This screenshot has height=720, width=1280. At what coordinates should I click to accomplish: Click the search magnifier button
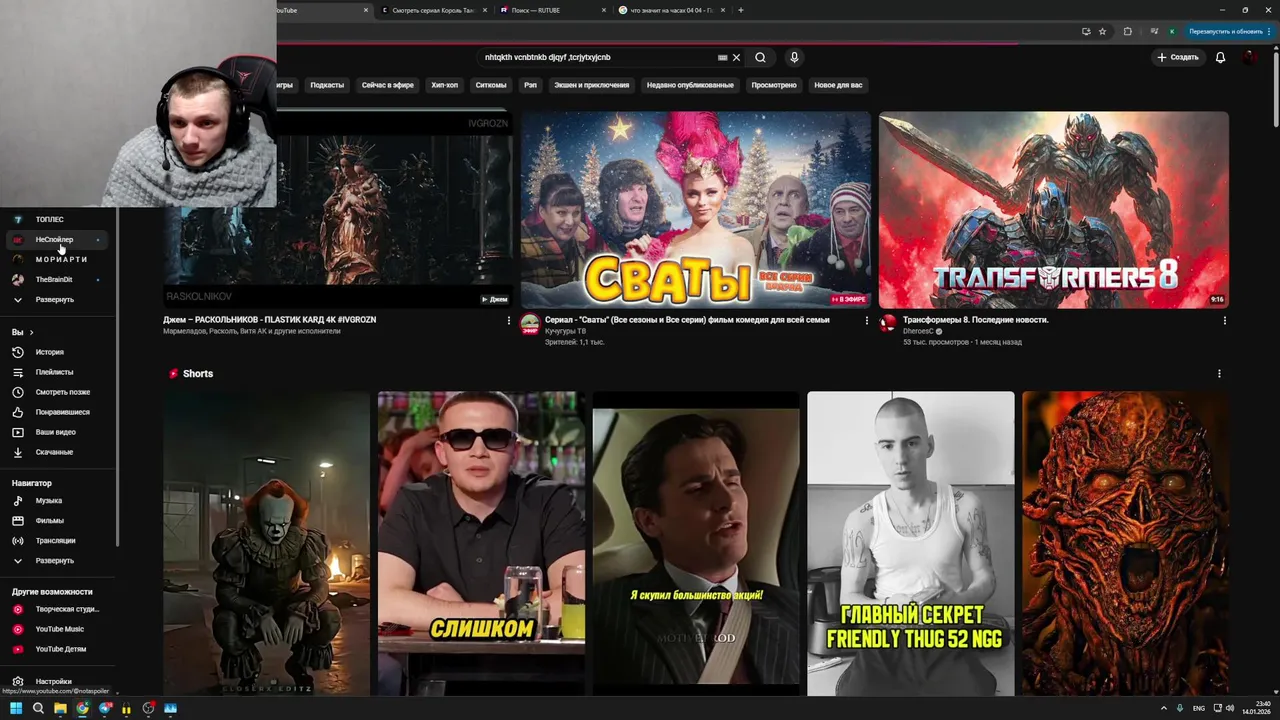(760, 57)
